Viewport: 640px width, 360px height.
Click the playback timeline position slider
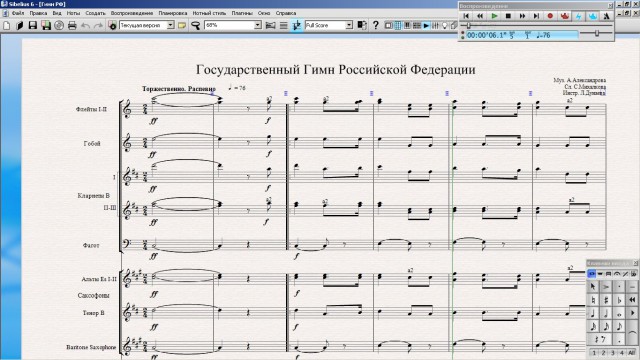click(x=469, y=26)
